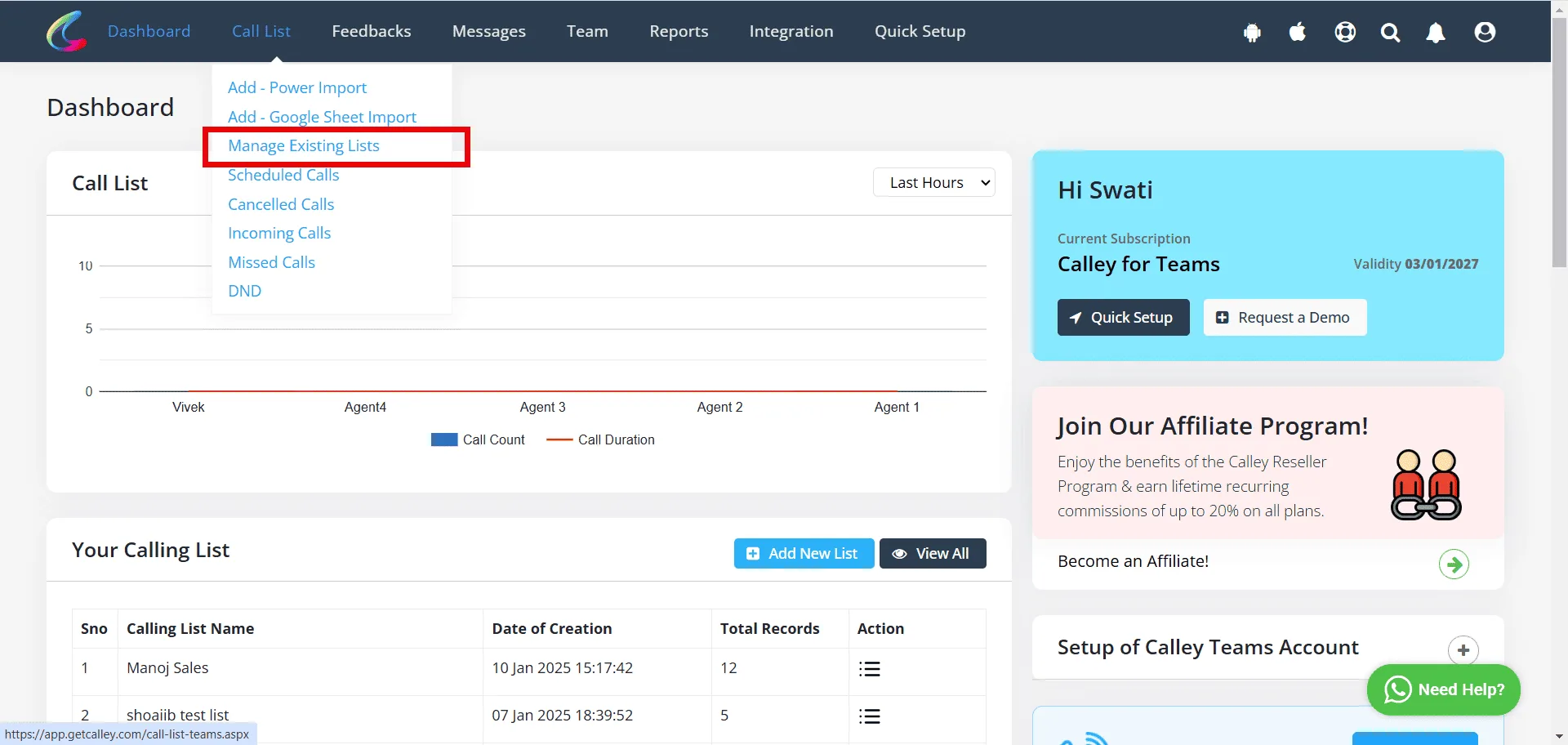Click the Calley for Teams subscription text
Image resolution: width=1568 pixels, height=745 pixels.
tap(1138, 264)
